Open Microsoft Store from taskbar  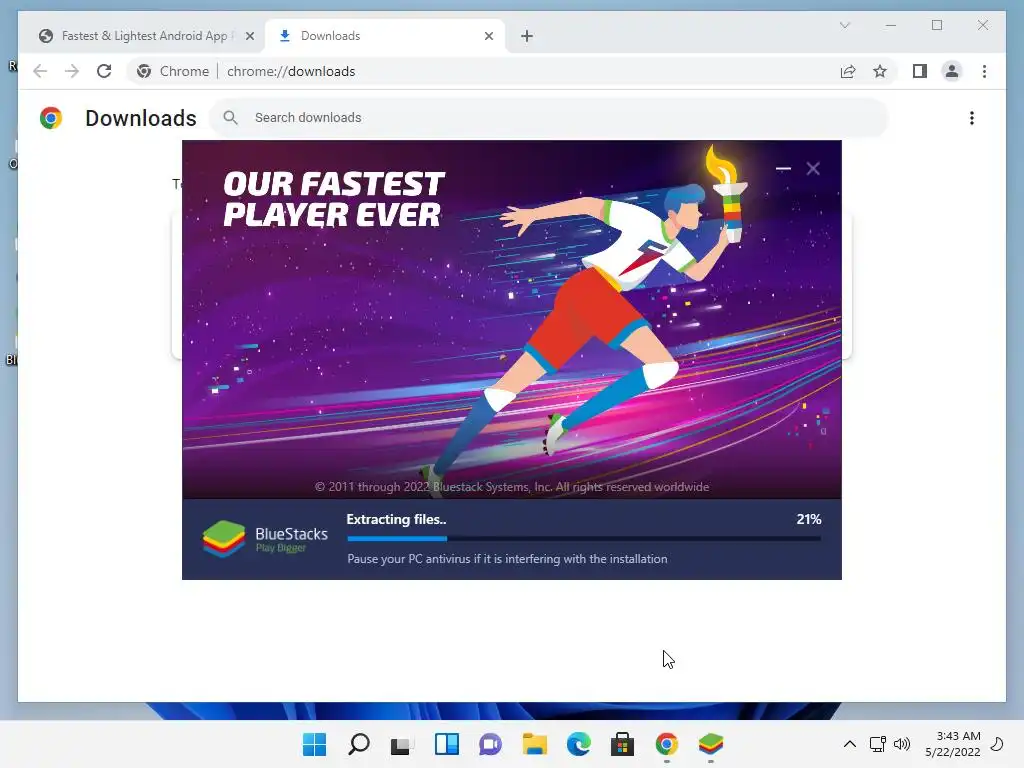[x=622, y=744]
